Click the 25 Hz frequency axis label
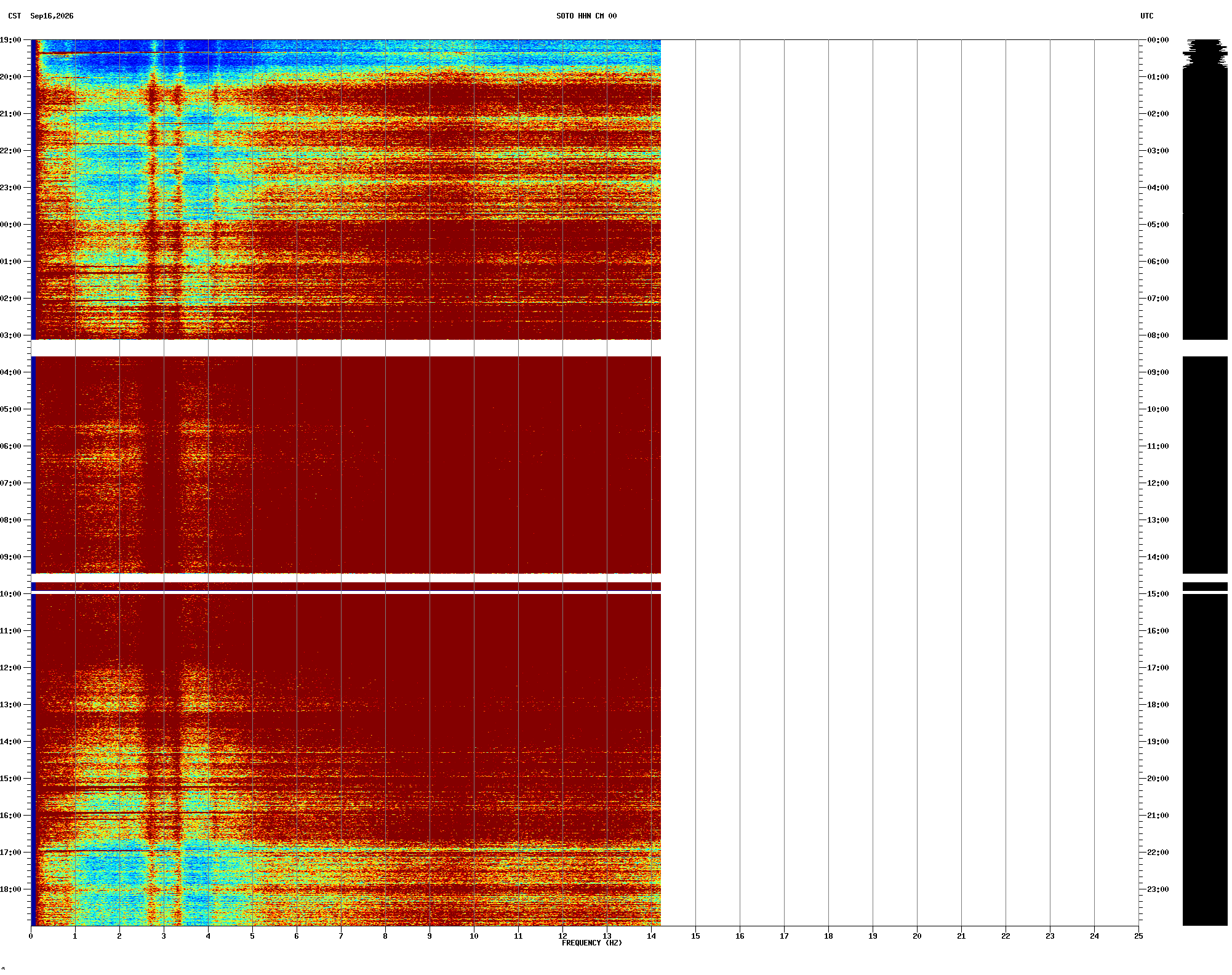This screenshot has width=1232, height=975. (1138, 936)
